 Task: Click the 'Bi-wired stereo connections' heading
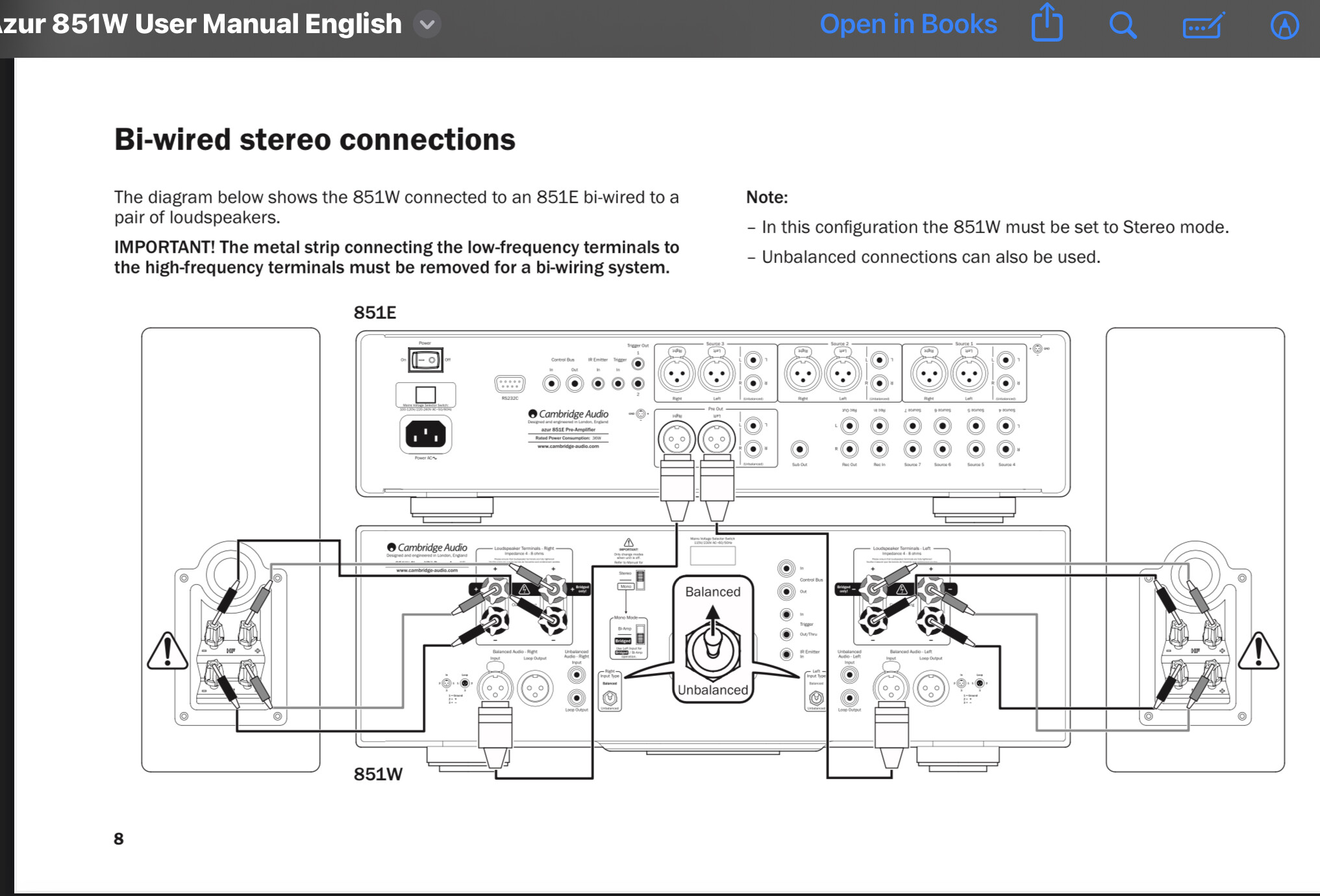point(315,140)
